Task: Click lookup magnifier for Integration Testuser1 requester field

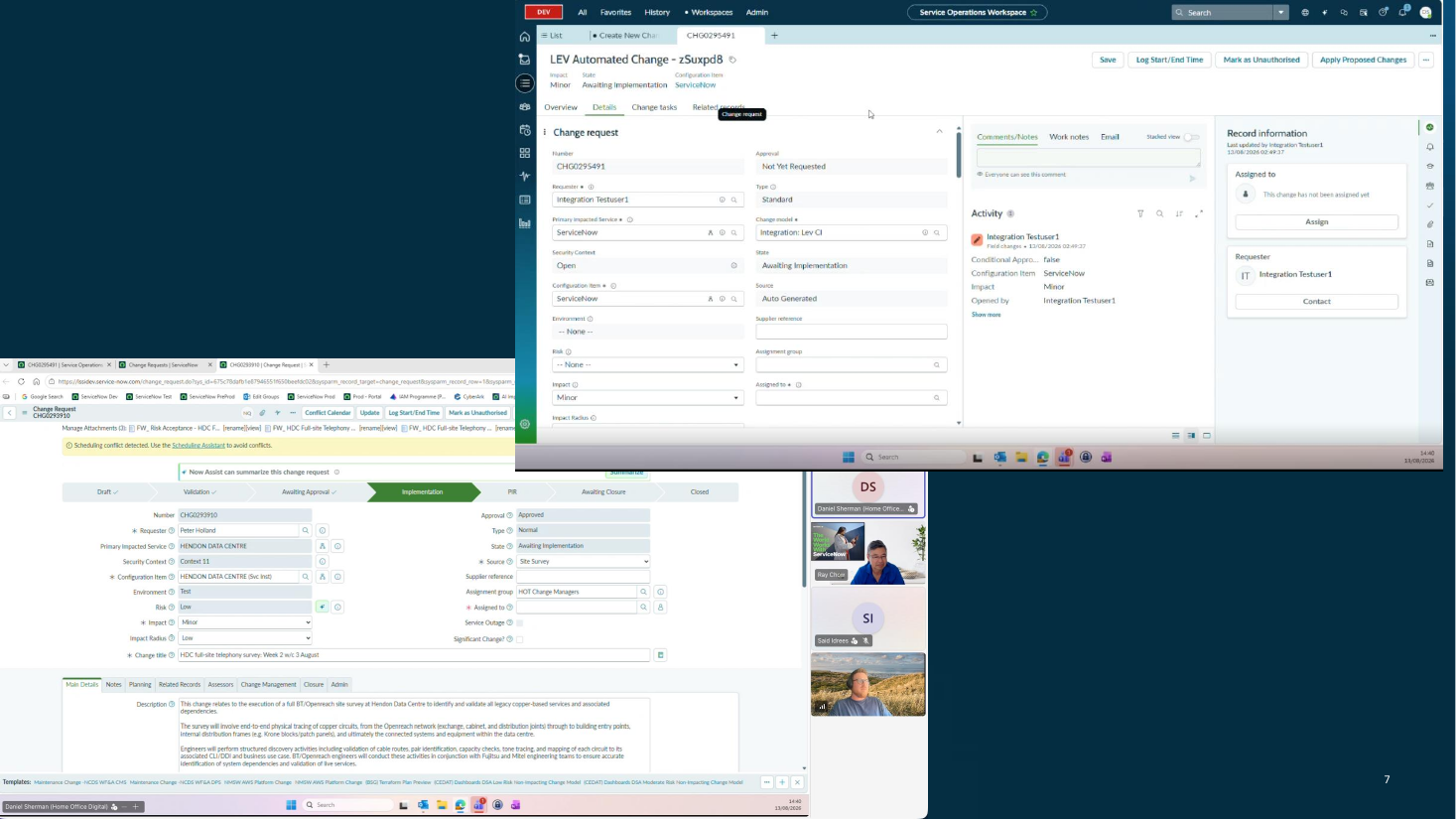Action: pyautogui.click(x=734, y=200)
